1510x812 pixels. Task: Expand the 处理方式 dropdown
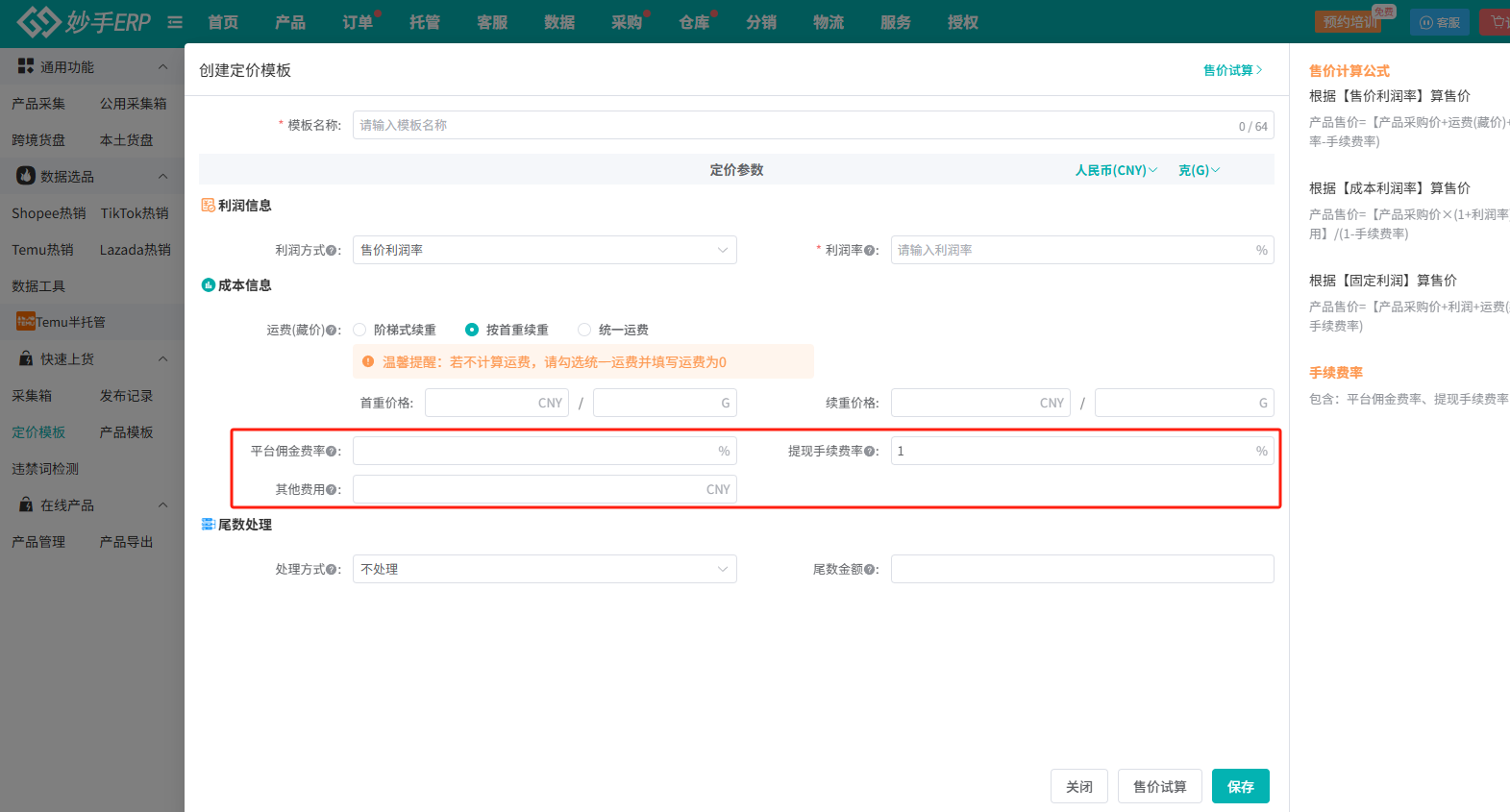(544, 569)
